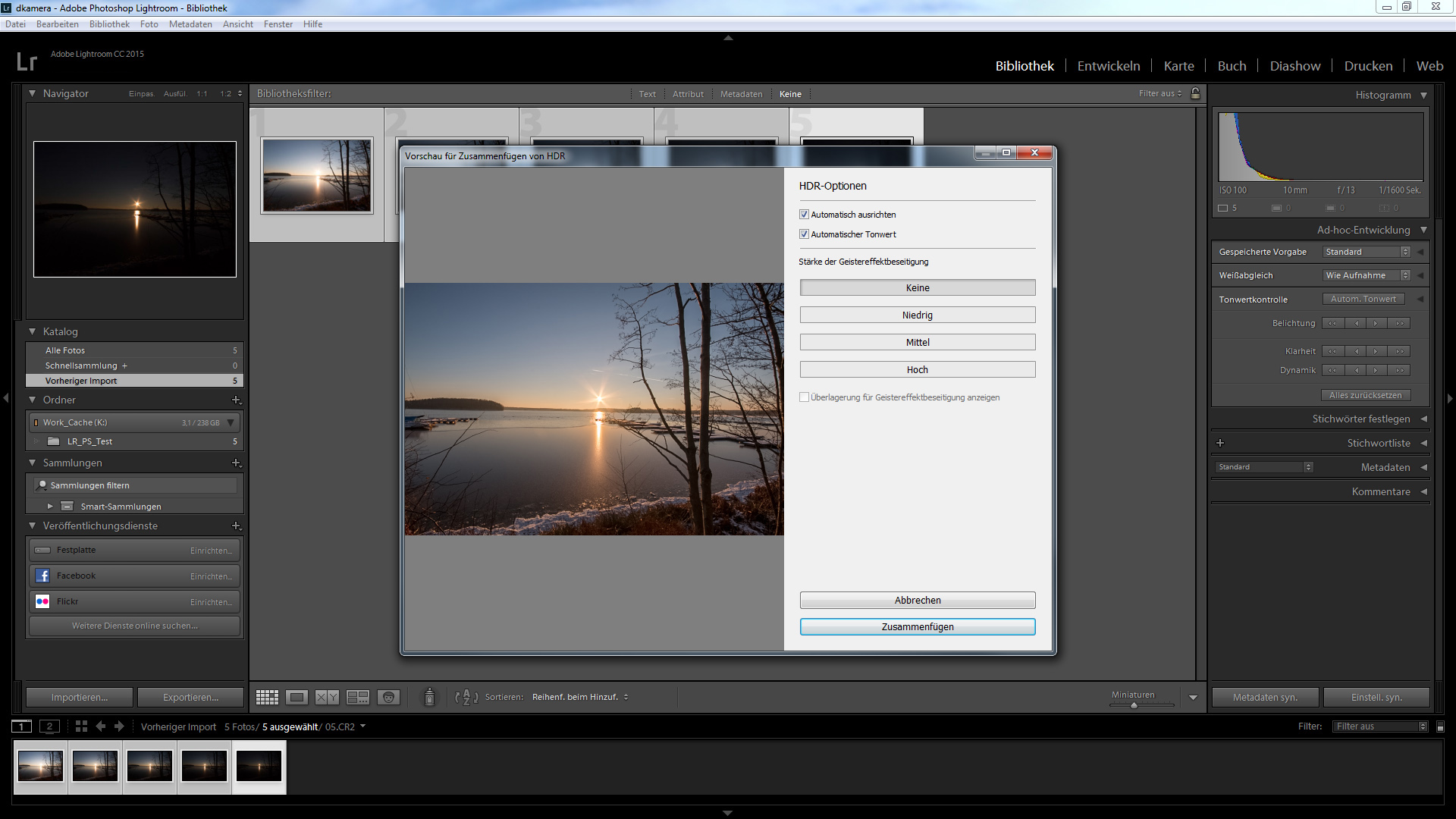Click the Flickr publish service icon
Screen dimensions: 1456x819
pos(42,601)
